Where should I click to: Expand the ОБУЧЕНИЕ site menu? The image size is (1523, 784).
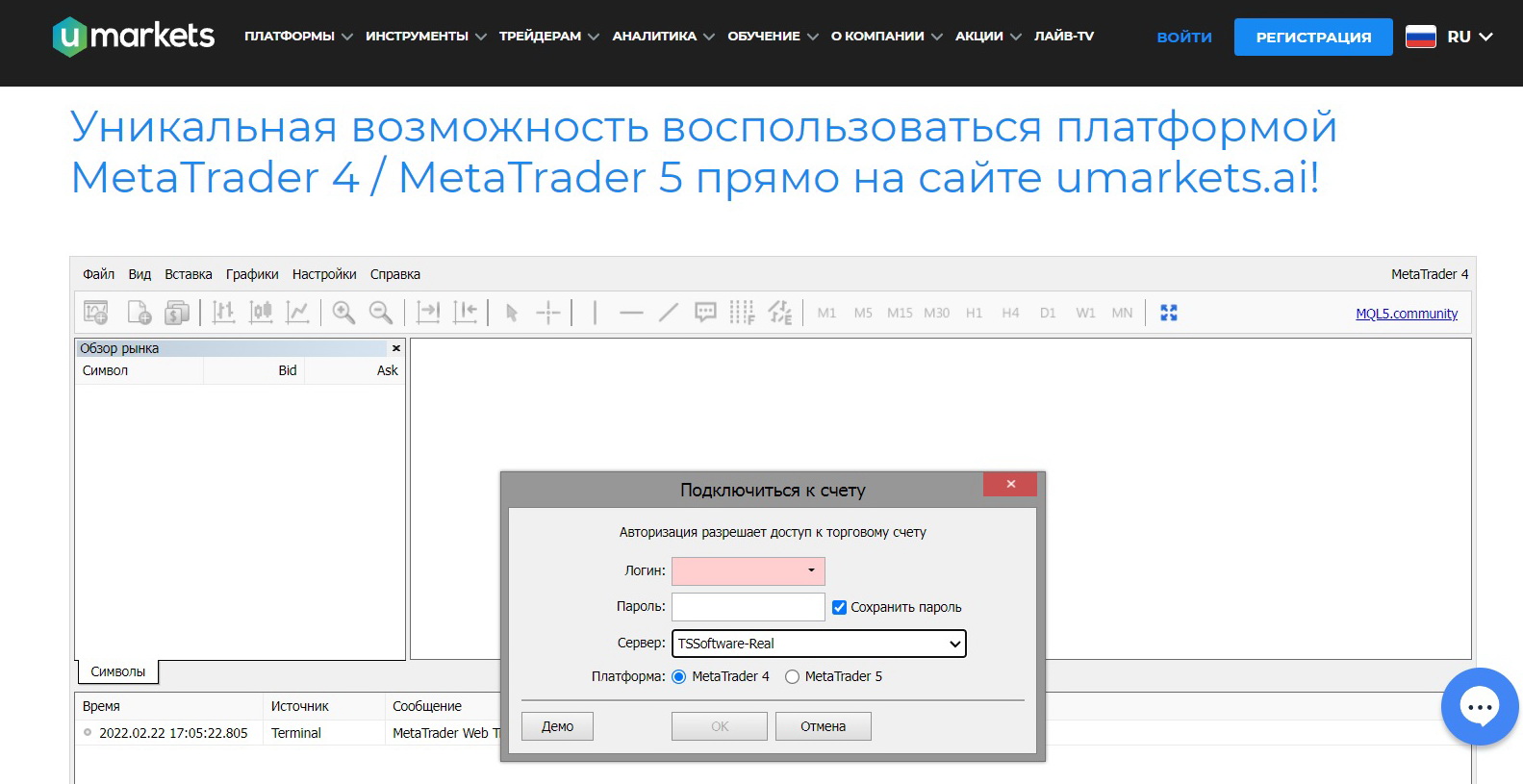point(774,37)
